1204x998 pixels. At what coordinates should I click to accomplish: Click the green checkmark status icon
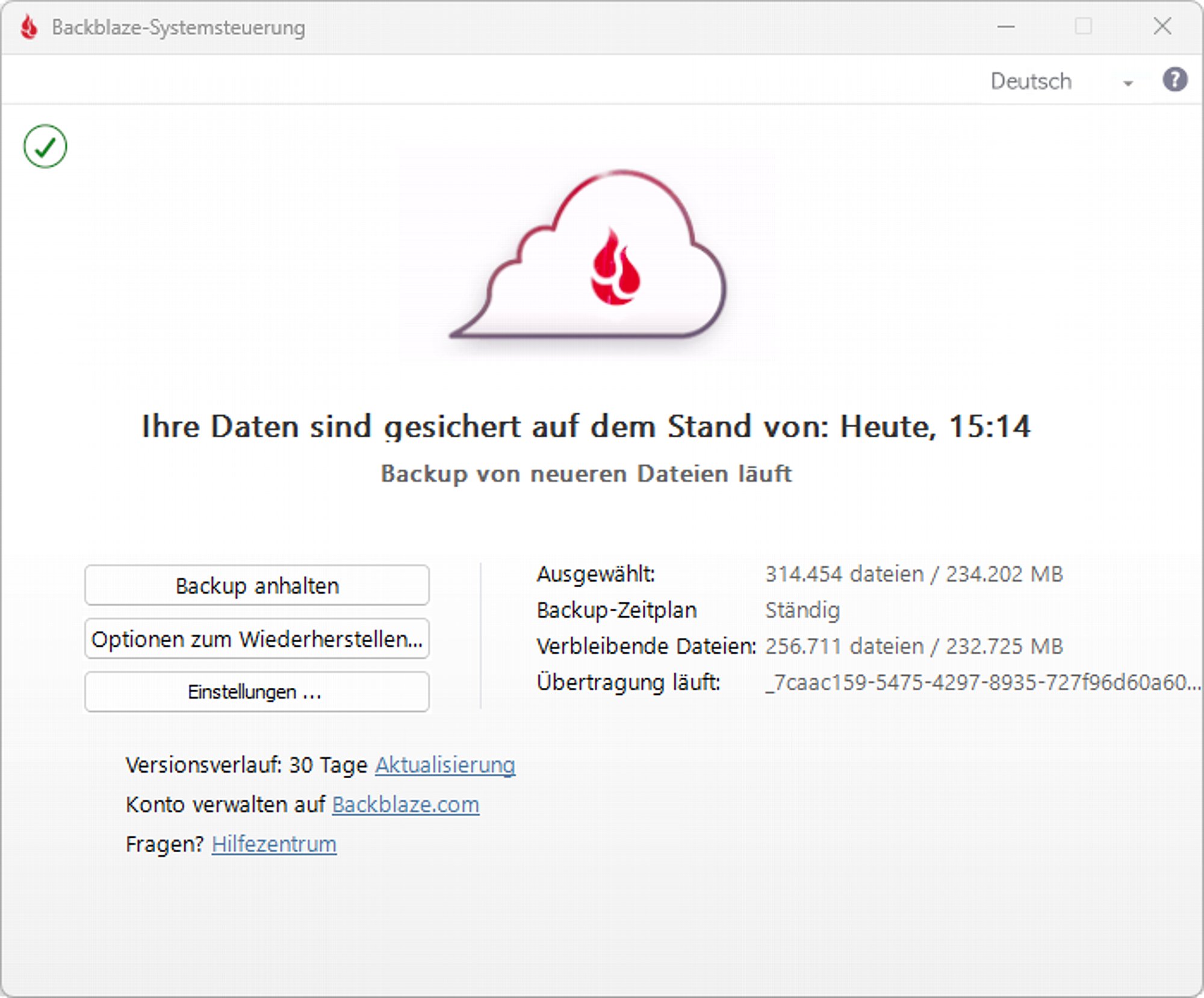coord(45,146)
